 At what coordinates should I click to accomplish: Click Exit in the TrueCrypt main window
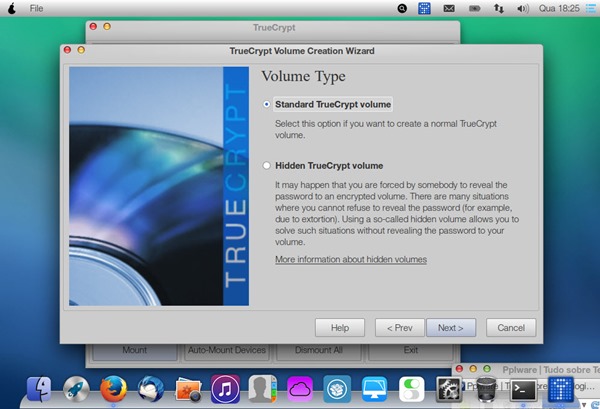411,352
